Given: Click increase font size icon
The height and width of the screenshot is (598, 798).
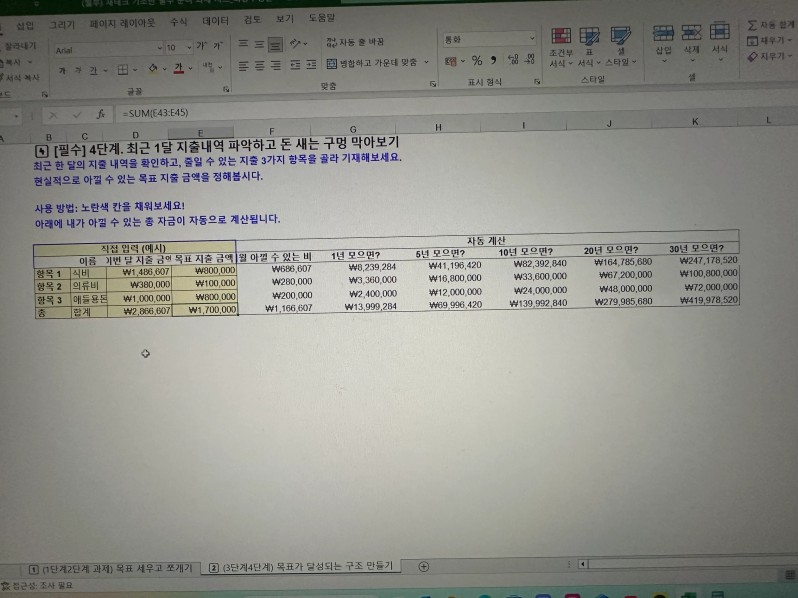Looking at the screenshot, I should [x=202, y=46].
